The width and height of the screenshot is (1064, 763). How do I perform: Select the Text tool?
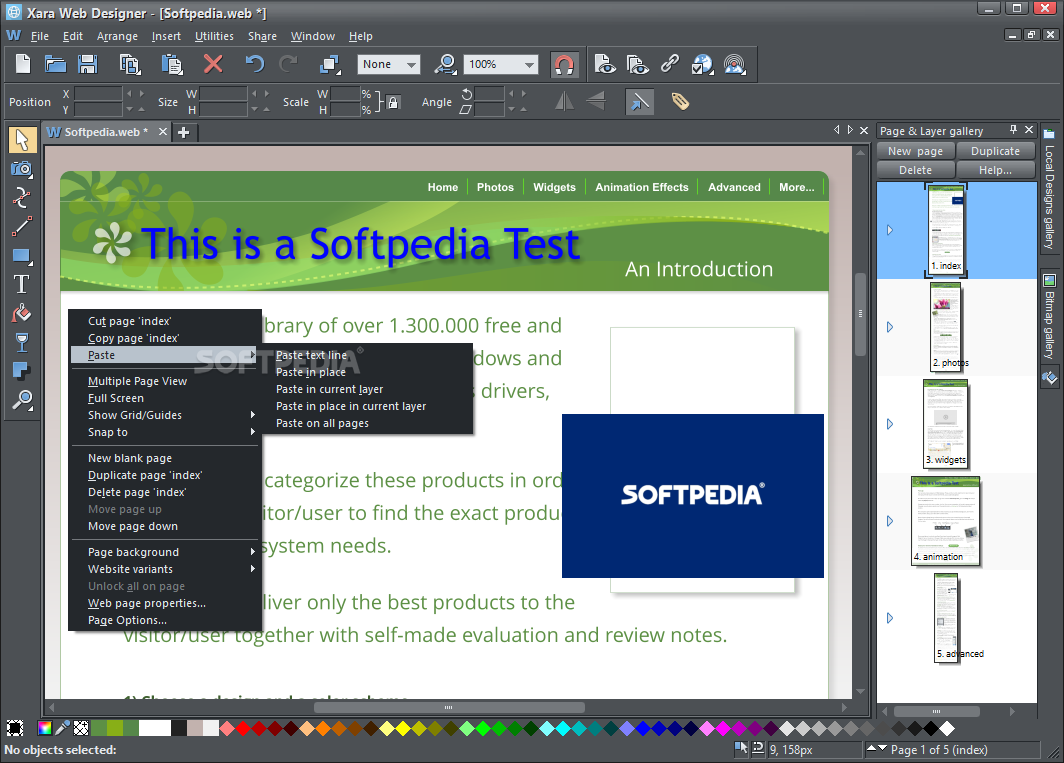click(x=22, y=284)
